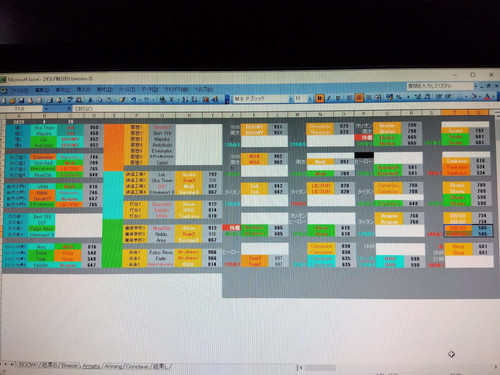Open the Fill Color dropdown arrow

pos(480,97)
